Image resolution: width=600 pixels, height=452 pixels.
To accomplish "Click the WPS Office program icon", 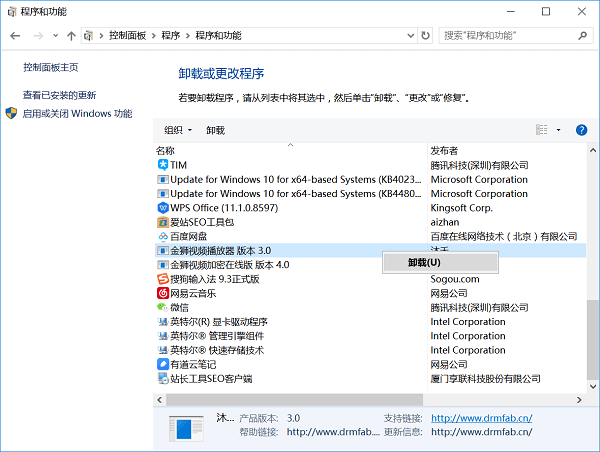I will 163,208.
